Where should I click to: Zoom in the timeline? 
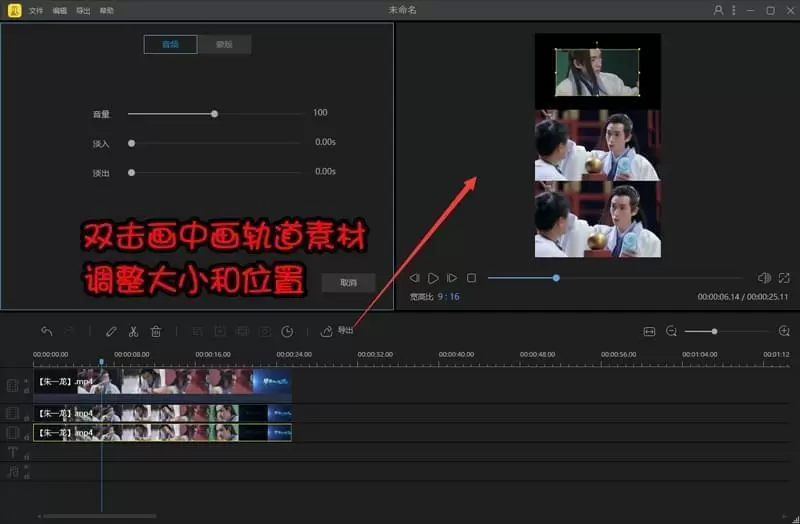[784, 331]
